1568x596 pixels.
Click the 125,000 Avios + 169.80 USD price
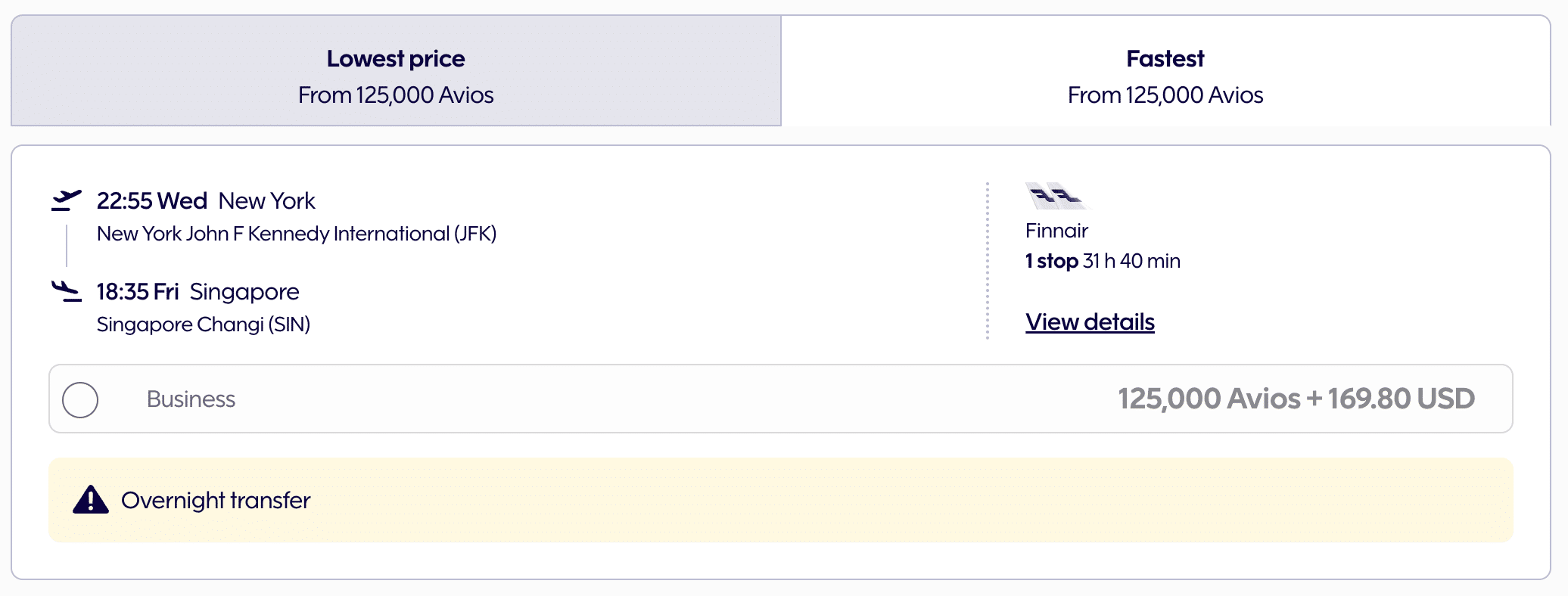click(x=1296, y=399)
